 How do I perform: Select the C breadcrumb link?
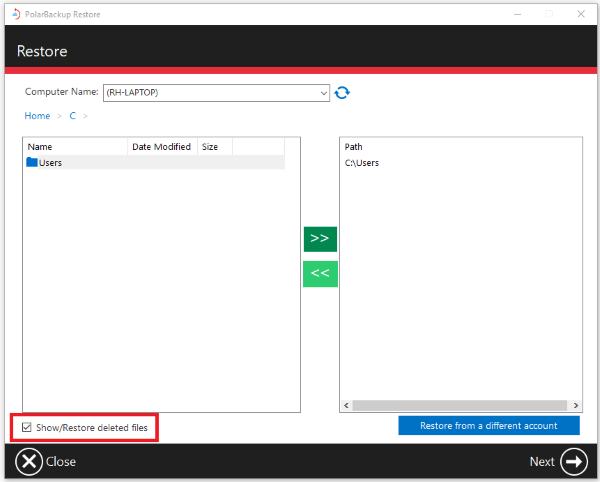[x=72, y=116]
